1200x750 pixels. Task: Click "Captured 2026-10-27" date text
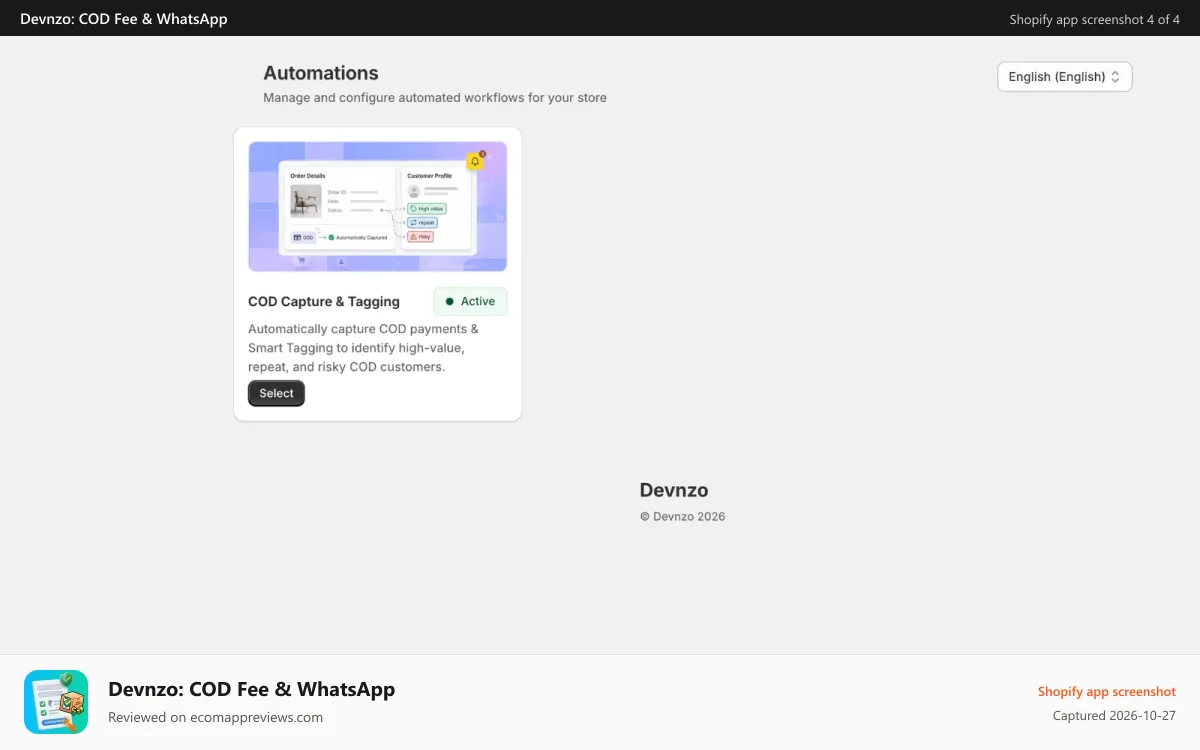[x=1114, y=716]
